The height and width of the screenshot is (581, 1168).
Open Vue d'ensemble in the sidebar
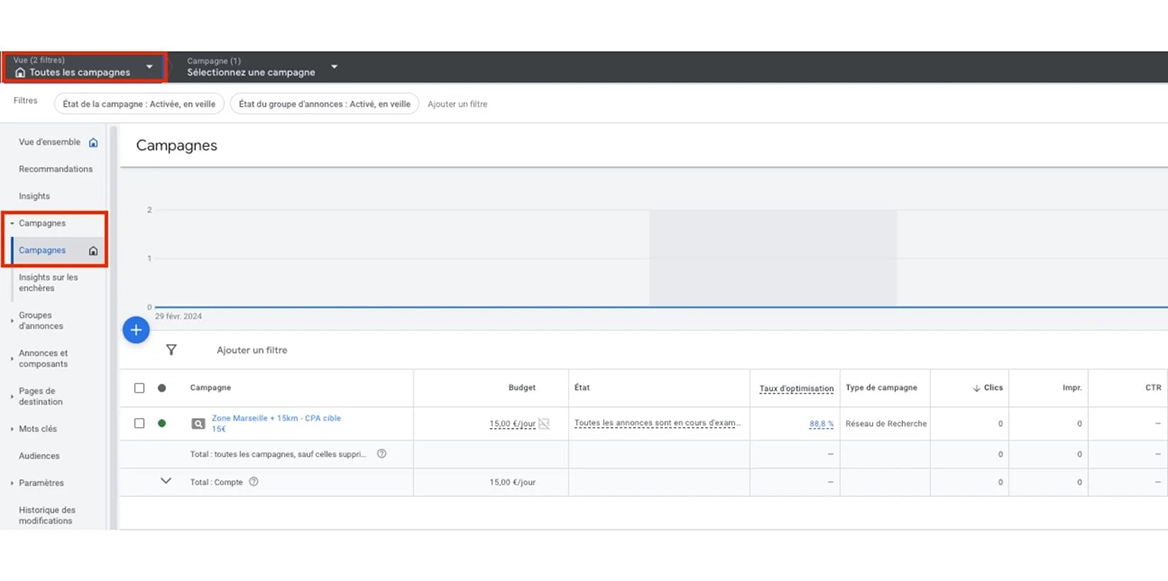(49, 142)
